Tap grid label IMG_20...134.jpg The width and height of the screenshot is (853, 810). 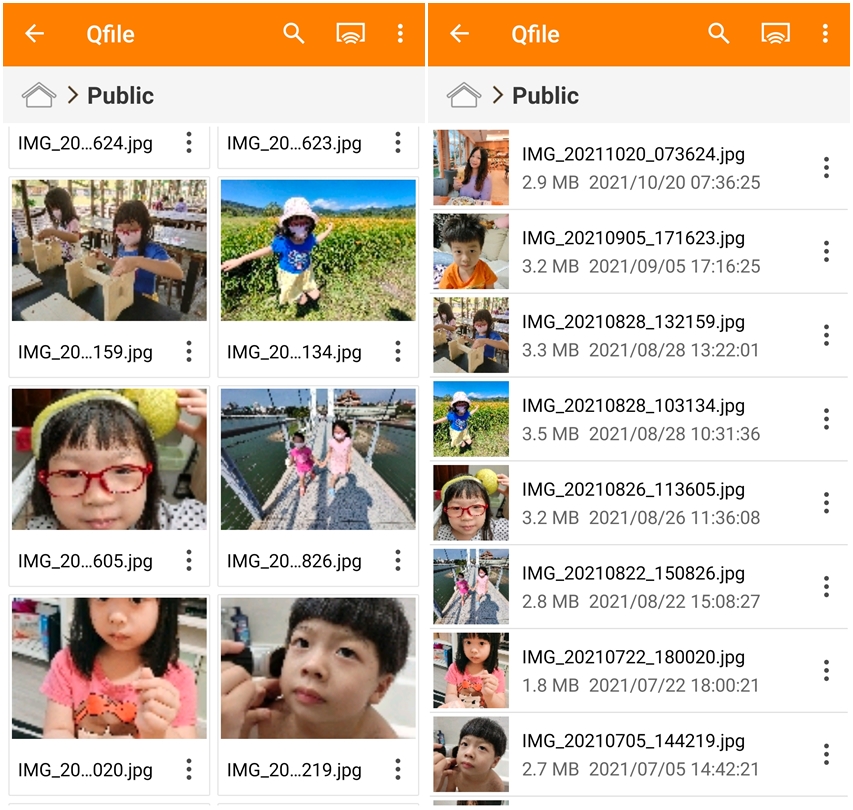294,353
